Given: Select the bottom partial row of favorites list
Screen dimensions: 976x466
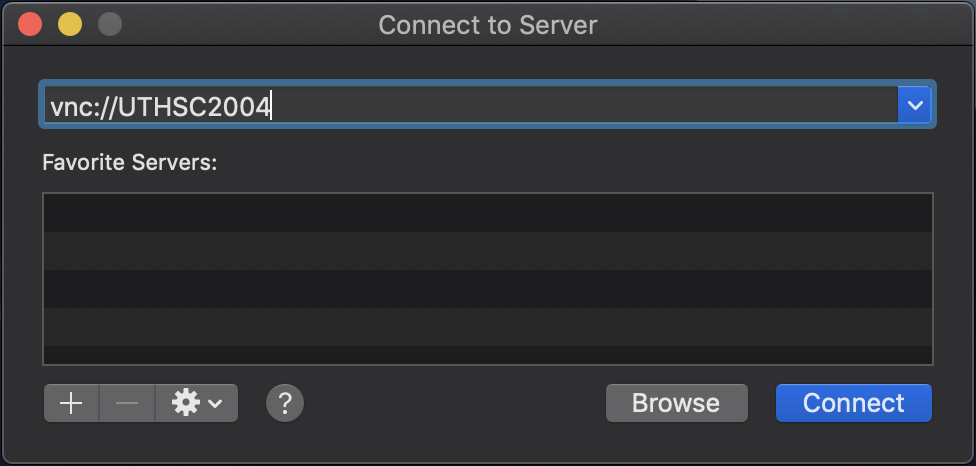Looking at the screenshot, I should pos(488,355).
